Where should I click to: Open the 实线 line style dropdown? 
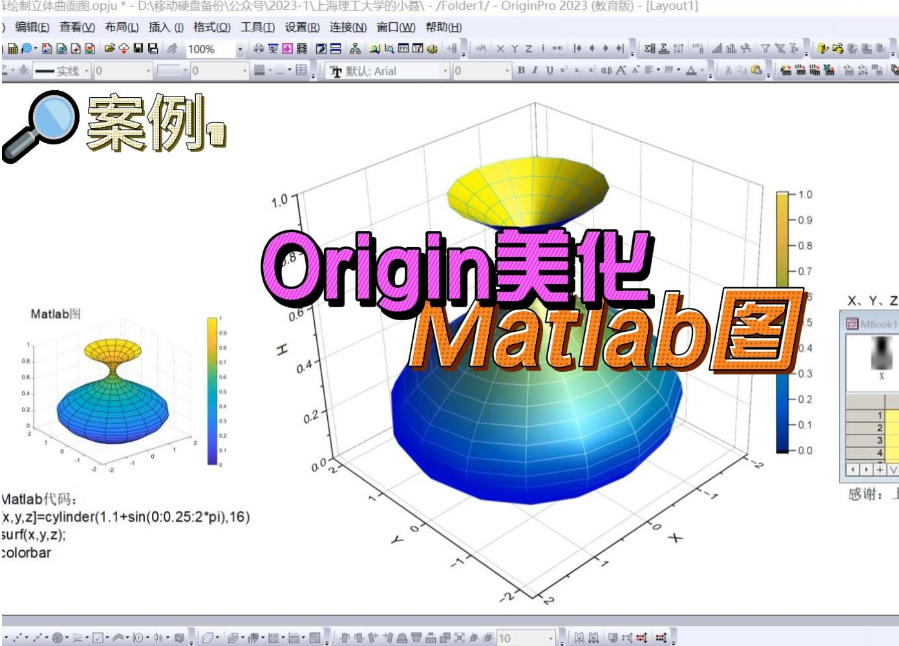[85, 70]
